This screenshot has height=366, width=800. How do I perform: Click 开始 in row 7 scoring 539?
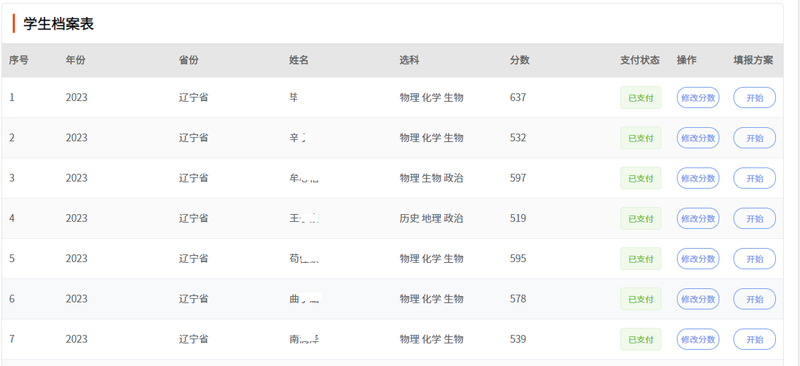point(755,339)
